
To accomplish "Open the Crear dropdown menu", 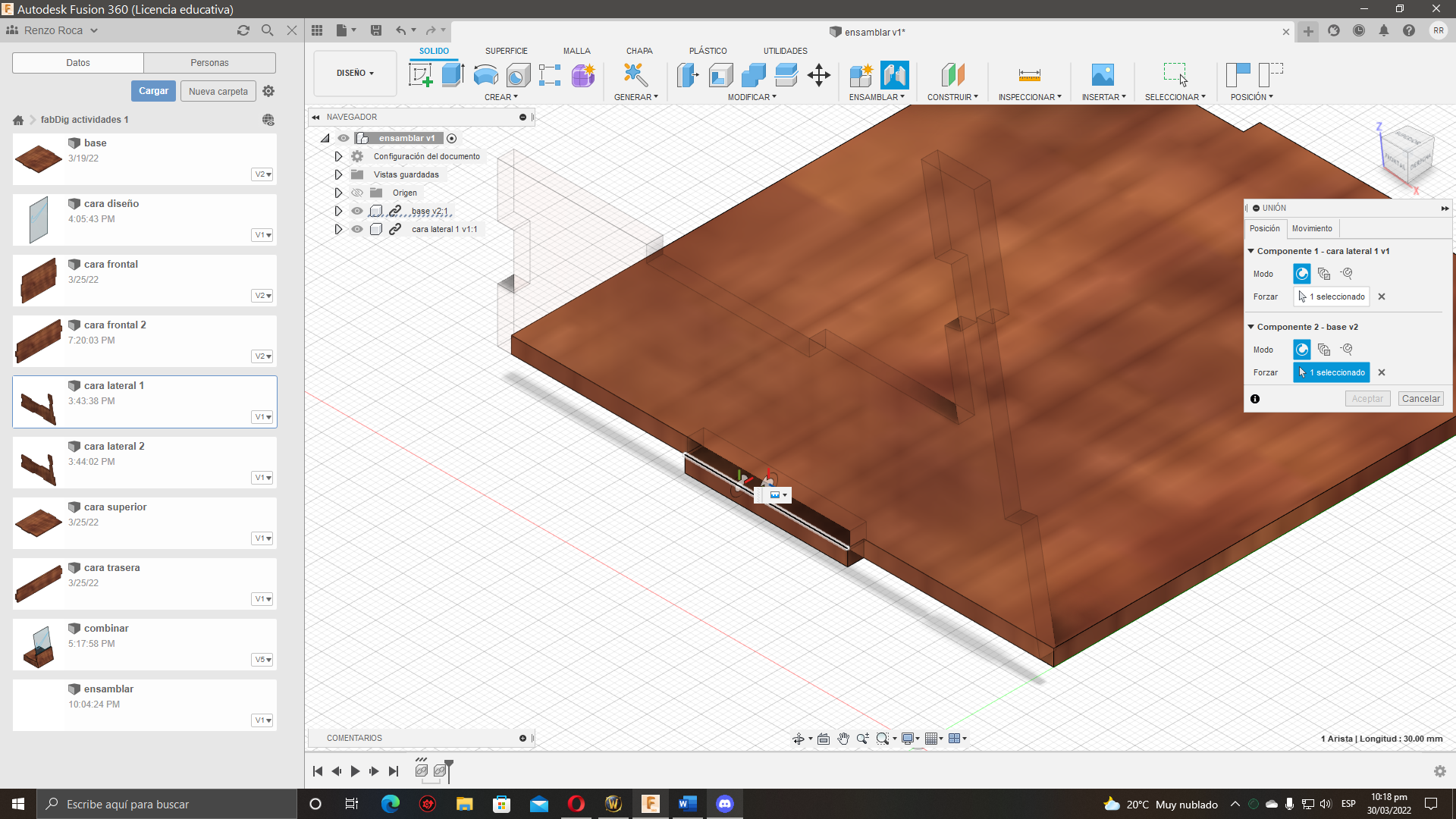I will (x=501, y=96).
